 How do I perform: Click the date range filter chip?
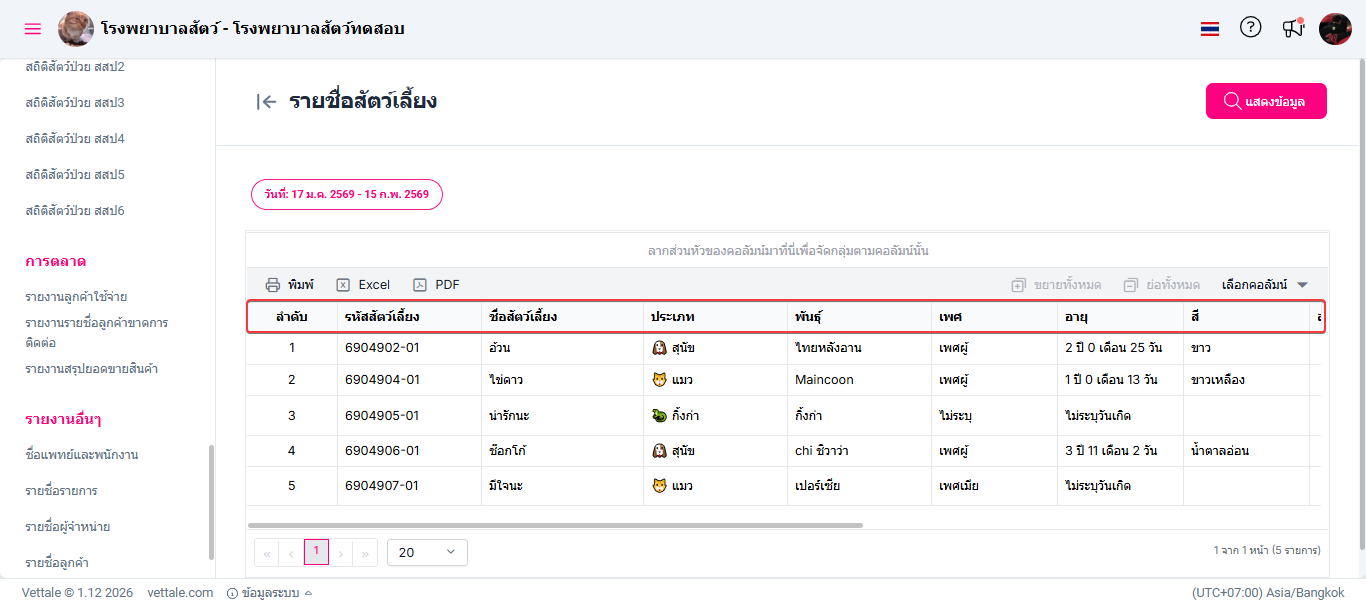(x=346, y=194)
